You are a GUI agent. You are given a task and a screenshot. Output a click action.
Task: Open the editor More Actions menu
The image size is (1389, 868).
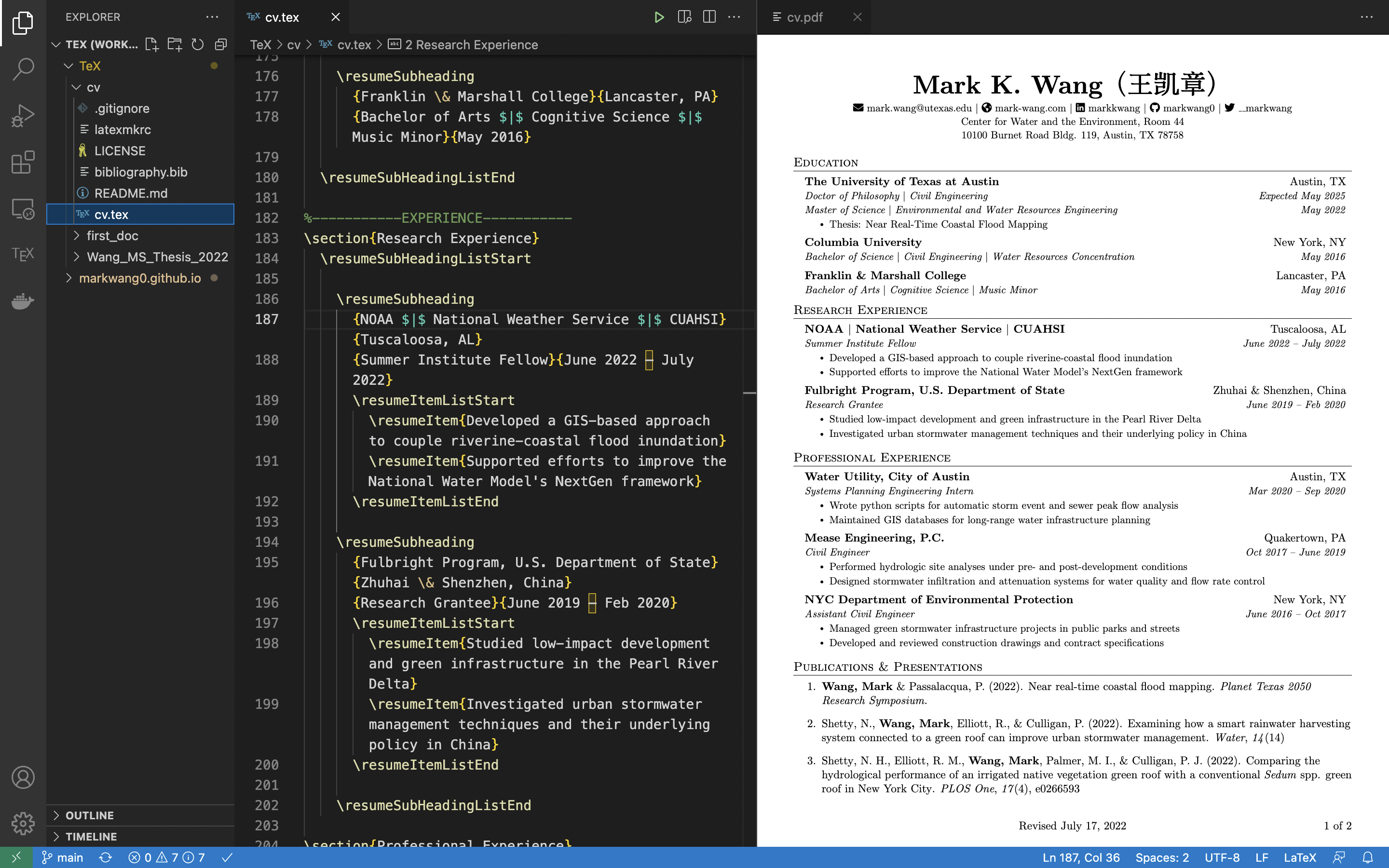pyautogui.click(x=734, y=17)
